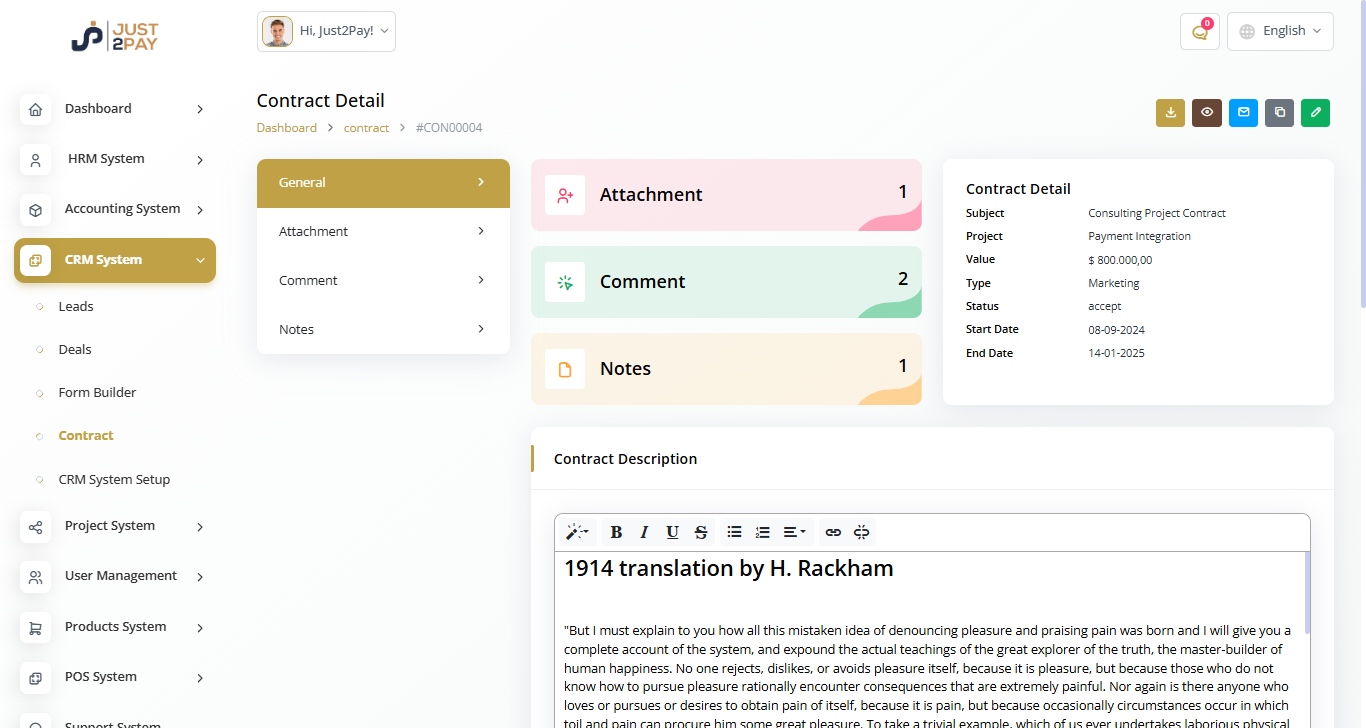
Task: Click the green pencil edit button
Action: 1316,113
